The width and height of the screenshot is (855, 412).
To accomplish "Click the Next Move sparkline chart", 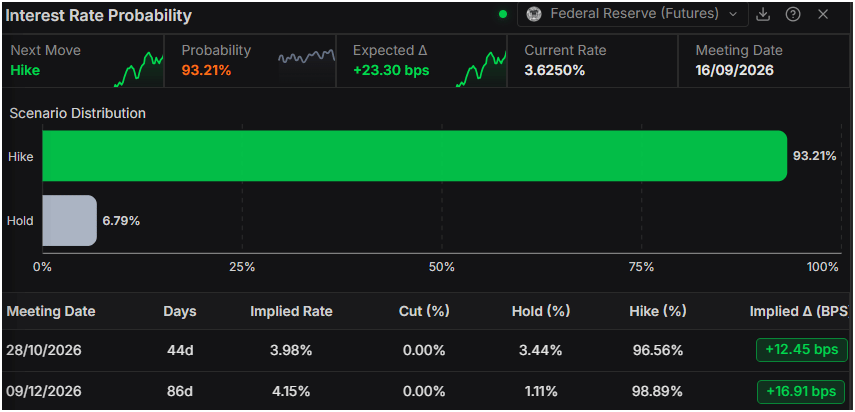I will [139, 70].
